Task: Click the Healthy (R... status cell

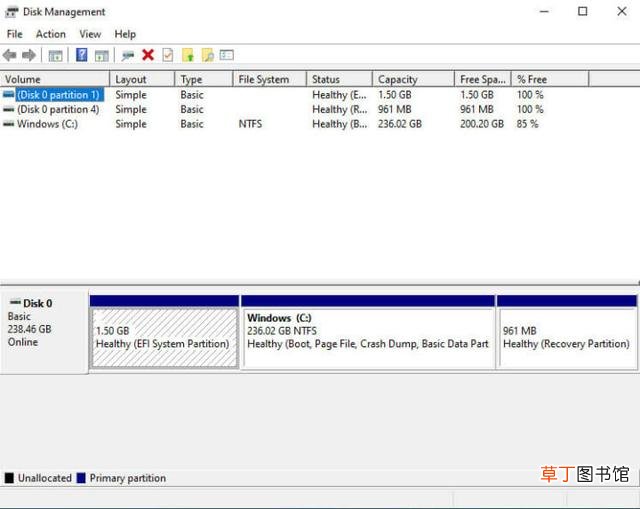Action: point(339,109)
